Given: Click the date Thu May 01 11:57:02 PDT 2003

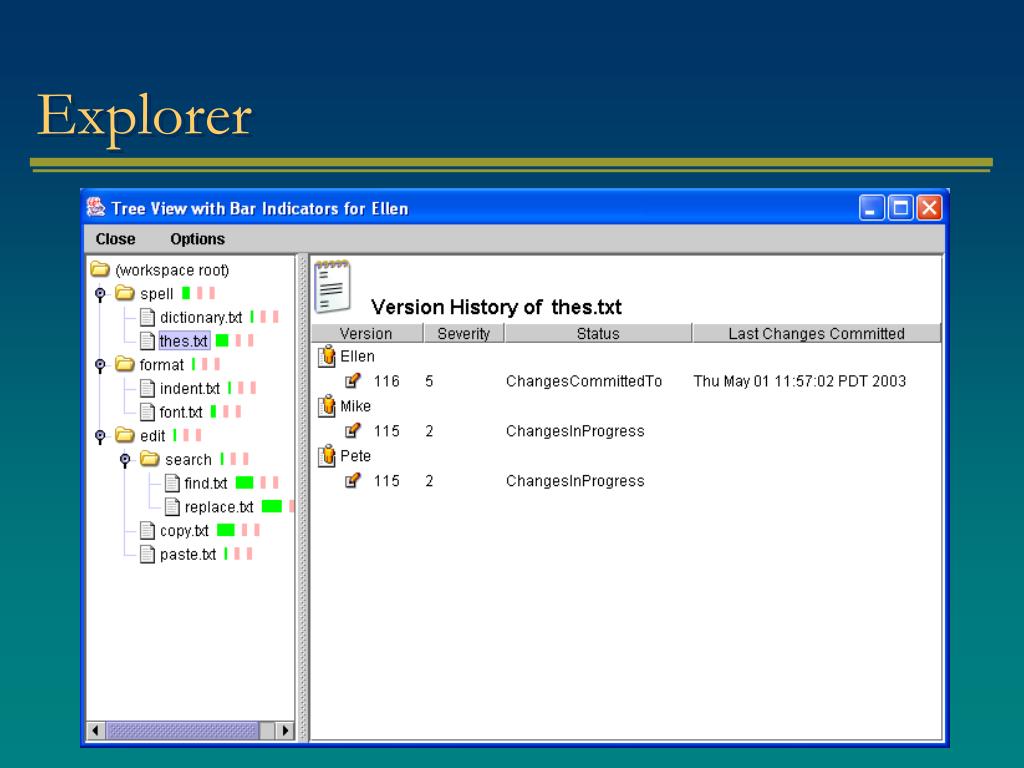Looking at the screenshot, I should click(799, 381).
